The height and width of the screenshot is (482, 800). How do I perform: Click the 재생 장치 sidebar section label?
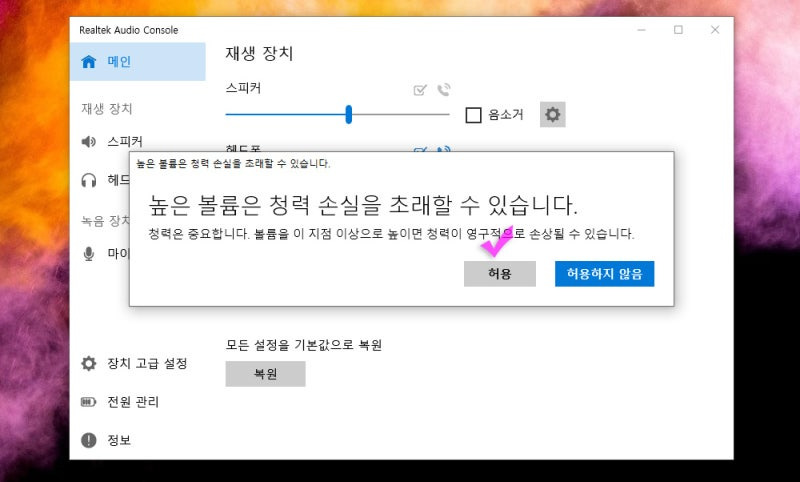click(107, 109)
